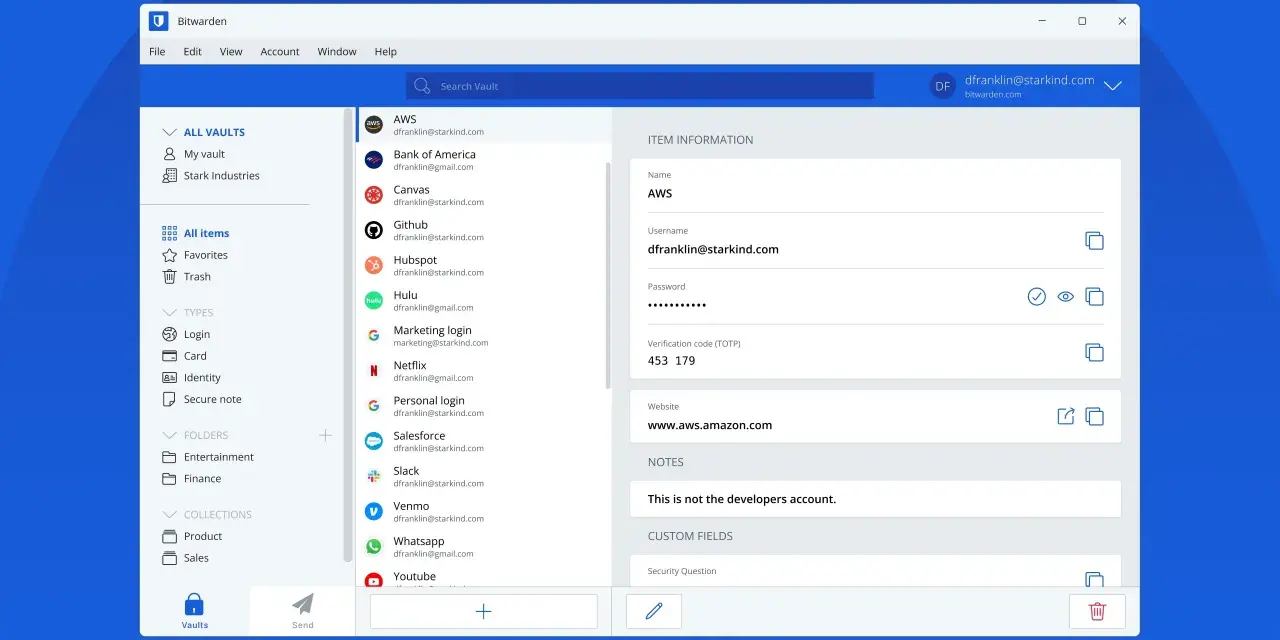Viewport: 1280px width, 640px height.
Task: Delete item with red trash icon
Action: (x=1097, y=611)
